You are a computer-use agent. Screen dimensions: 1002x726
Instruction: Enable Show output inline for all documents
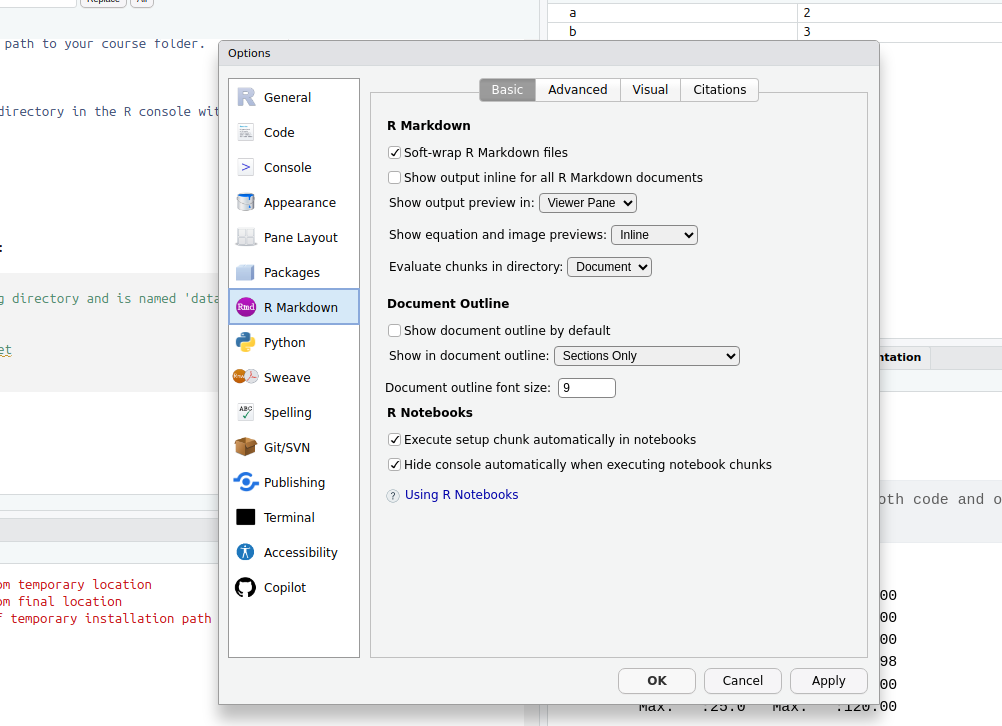coord(395,178)
